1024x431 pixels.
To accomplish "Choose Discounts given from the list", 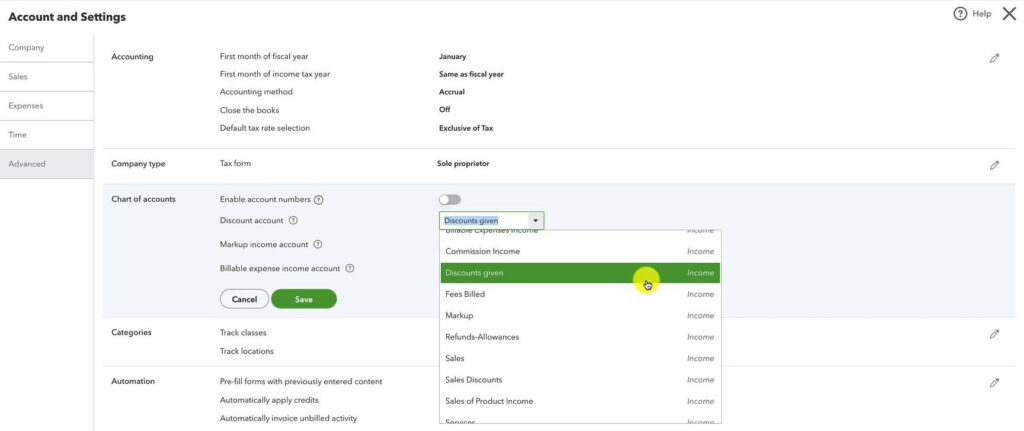I will pos(580,273).
